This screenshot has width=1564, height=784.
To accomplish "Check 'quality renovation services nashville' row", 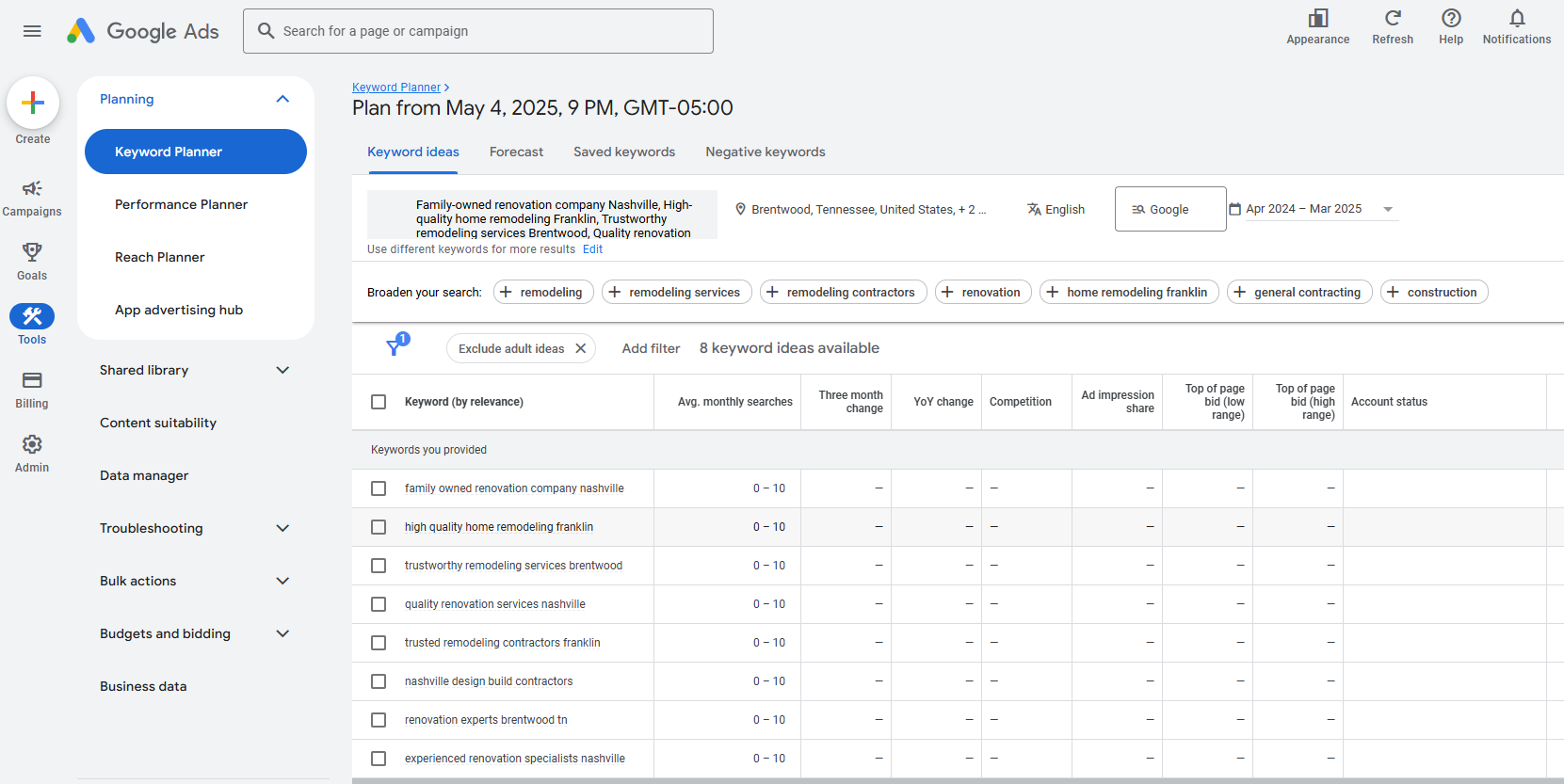I will point(379,604).
